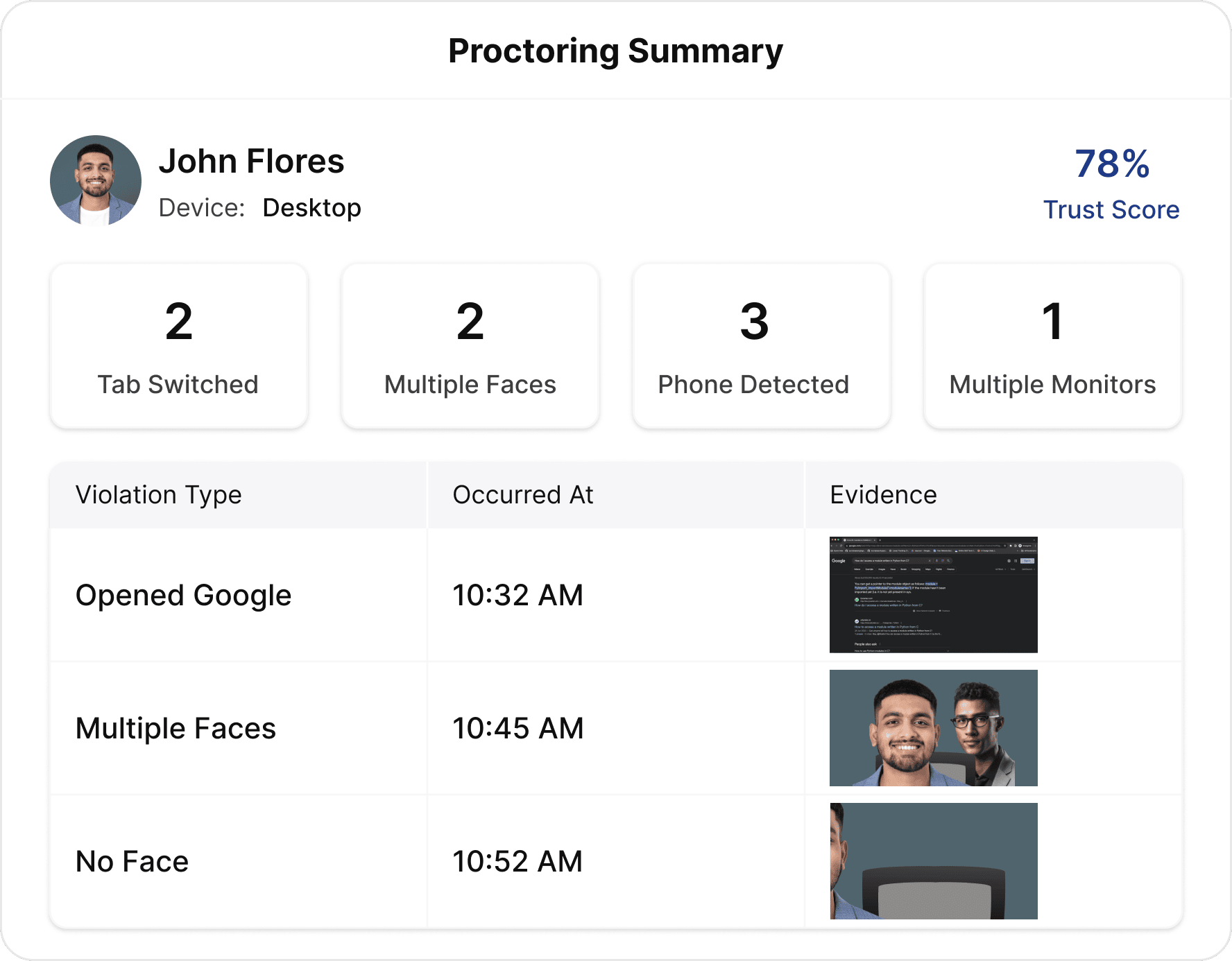Click the Opened Google evidence screenshot
The image size is (1232, 961).
(932, 594)
